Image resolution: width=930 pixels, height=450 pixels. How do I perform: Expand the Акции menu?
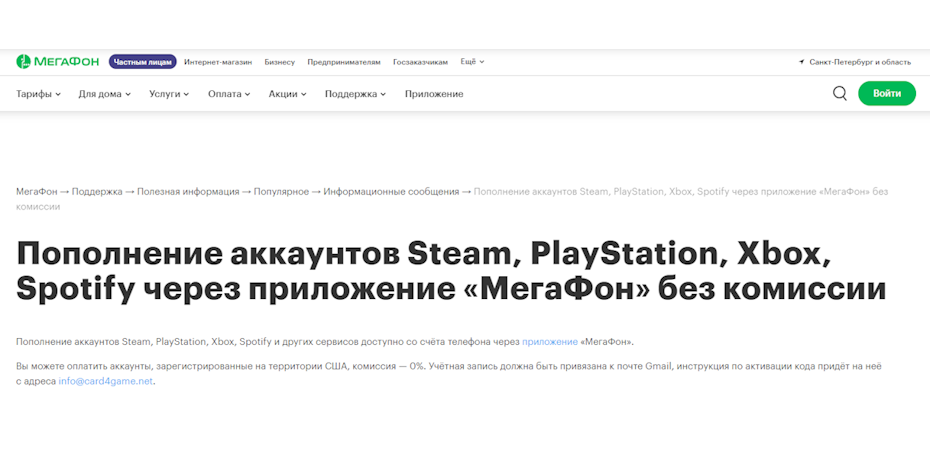click(287, 94)
